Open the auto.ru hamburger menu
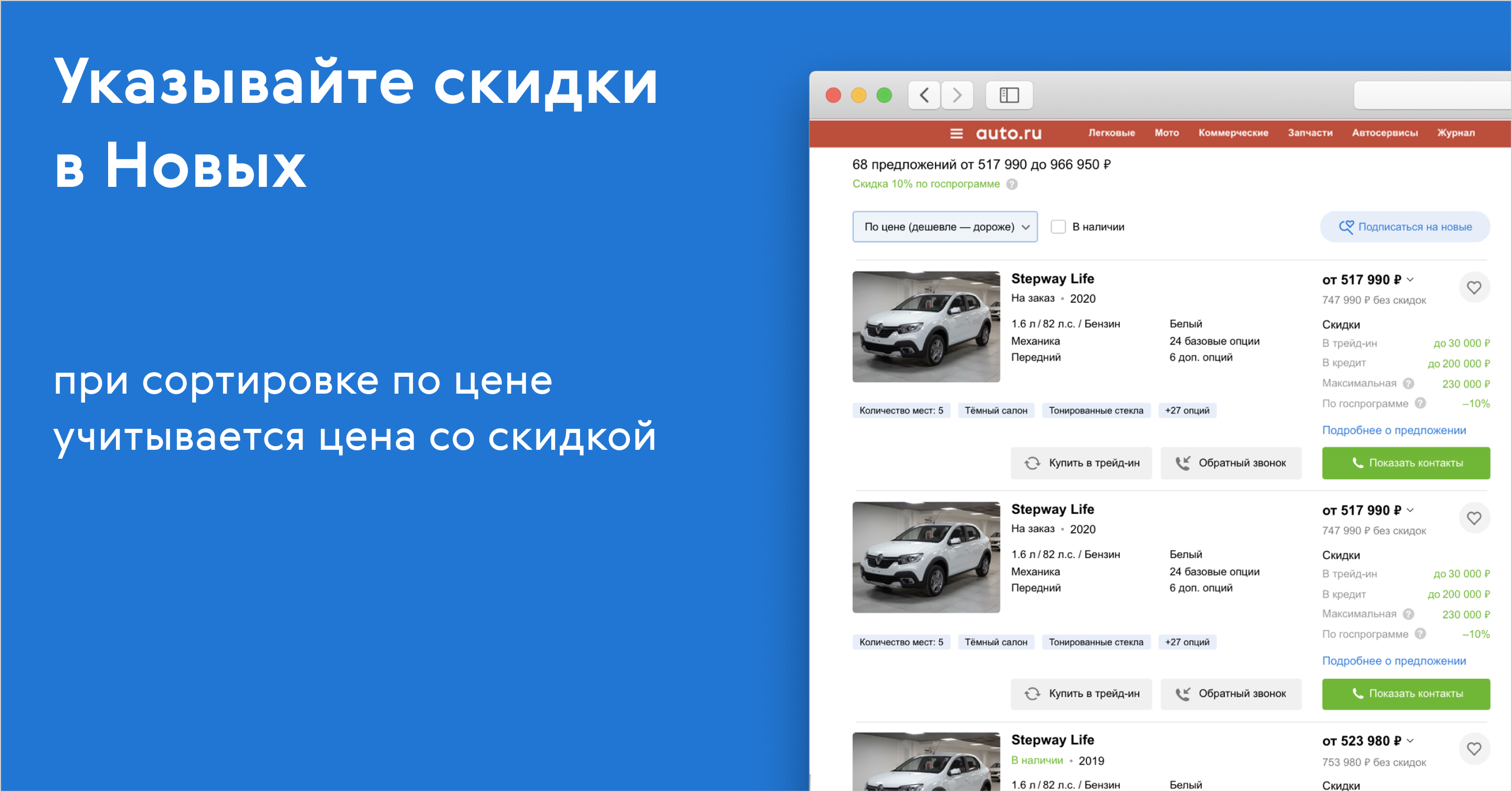 956,133
